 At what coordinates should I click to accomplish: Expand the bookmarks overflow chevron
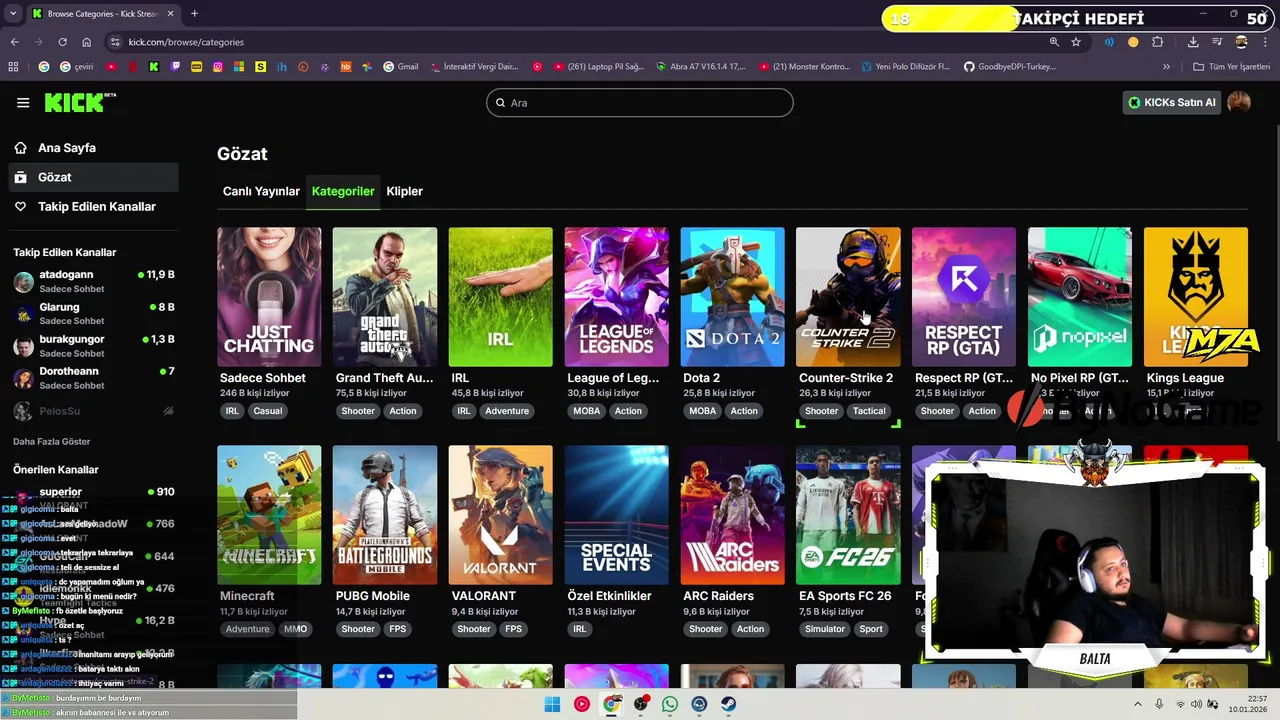click(x=1166, y=67)
